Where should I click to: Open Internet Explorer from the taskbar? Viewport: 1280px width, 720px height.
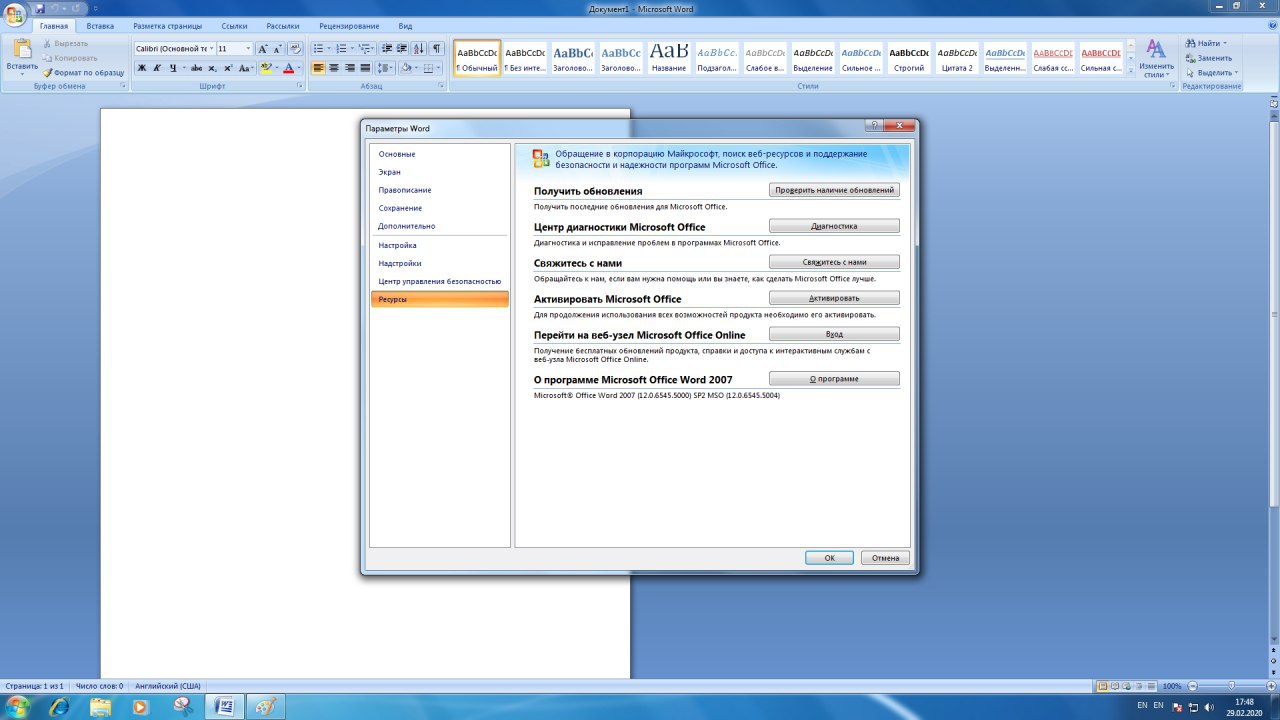tap(59, 706)
